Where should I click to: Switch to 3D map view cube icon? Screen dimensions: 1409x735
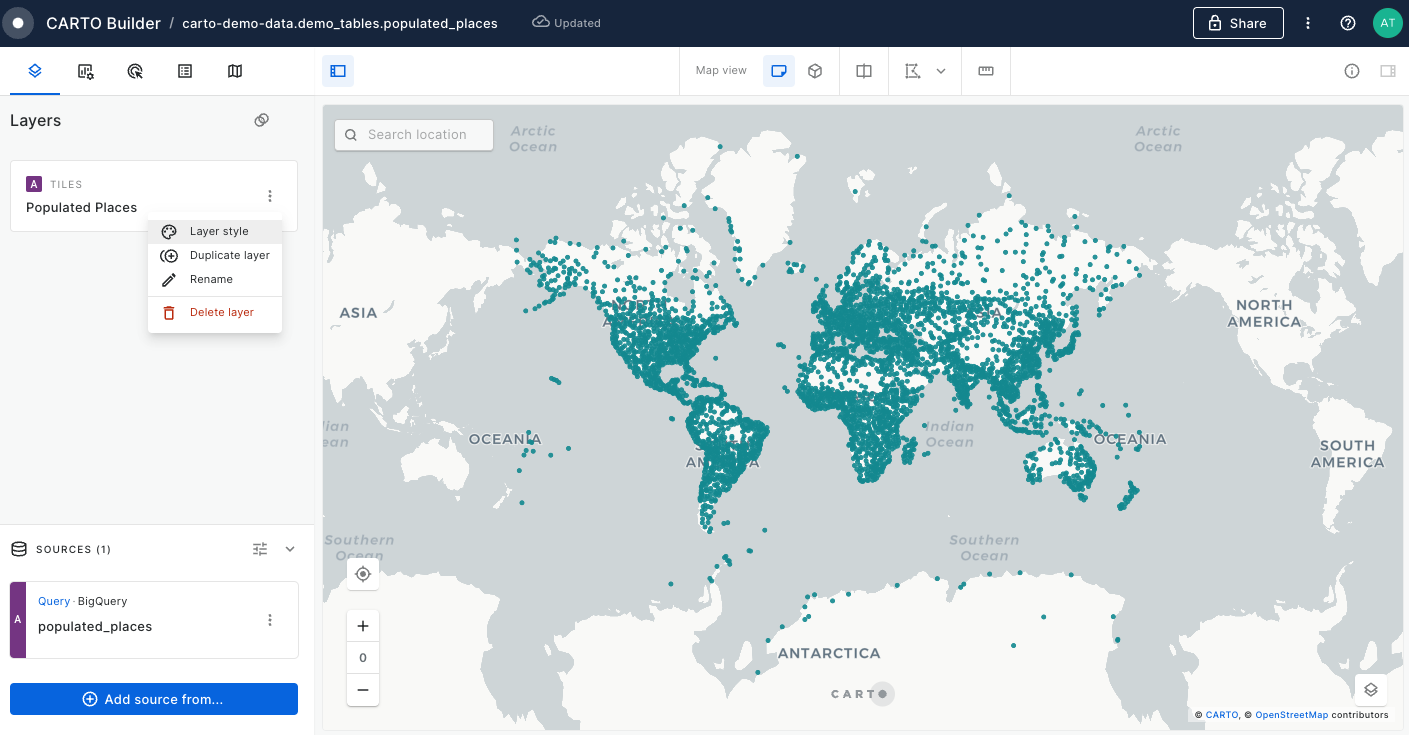point(815,71)
